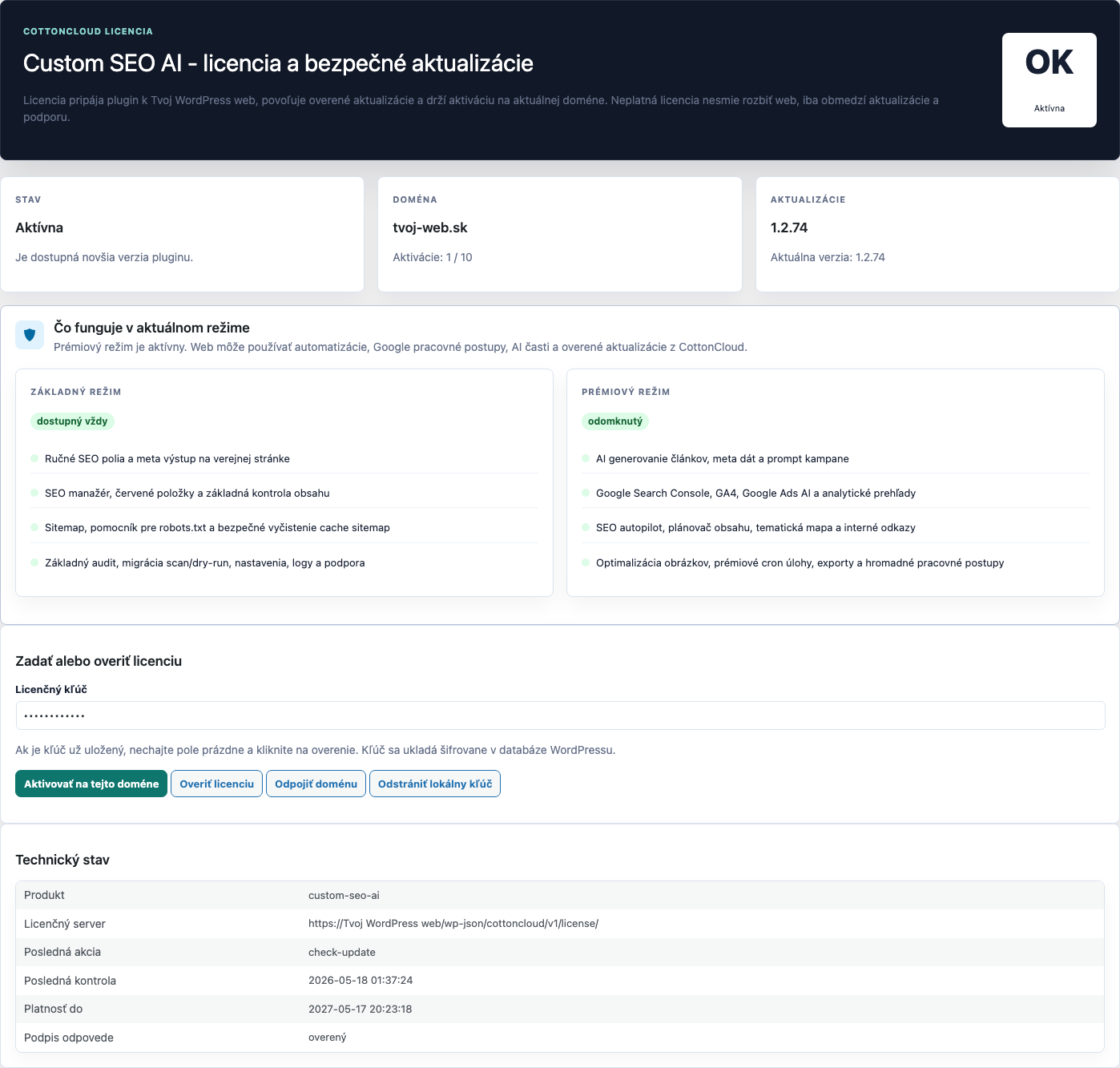
Task: Click Odstrániť lokálny kľúč button
Action: point(435,784)
